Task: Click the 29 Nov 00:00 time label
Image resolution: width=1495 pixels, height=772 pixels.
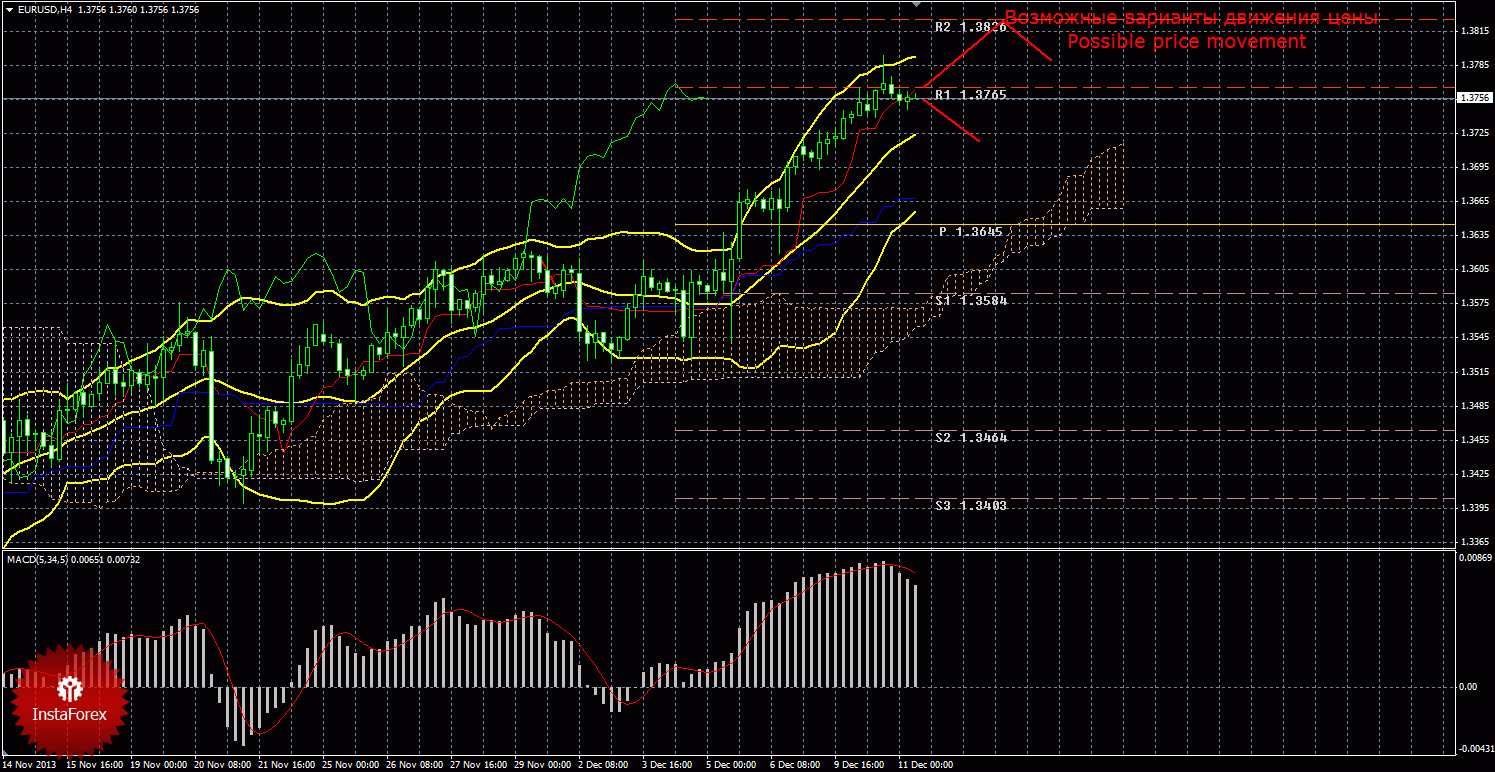Action: point(541,765)
